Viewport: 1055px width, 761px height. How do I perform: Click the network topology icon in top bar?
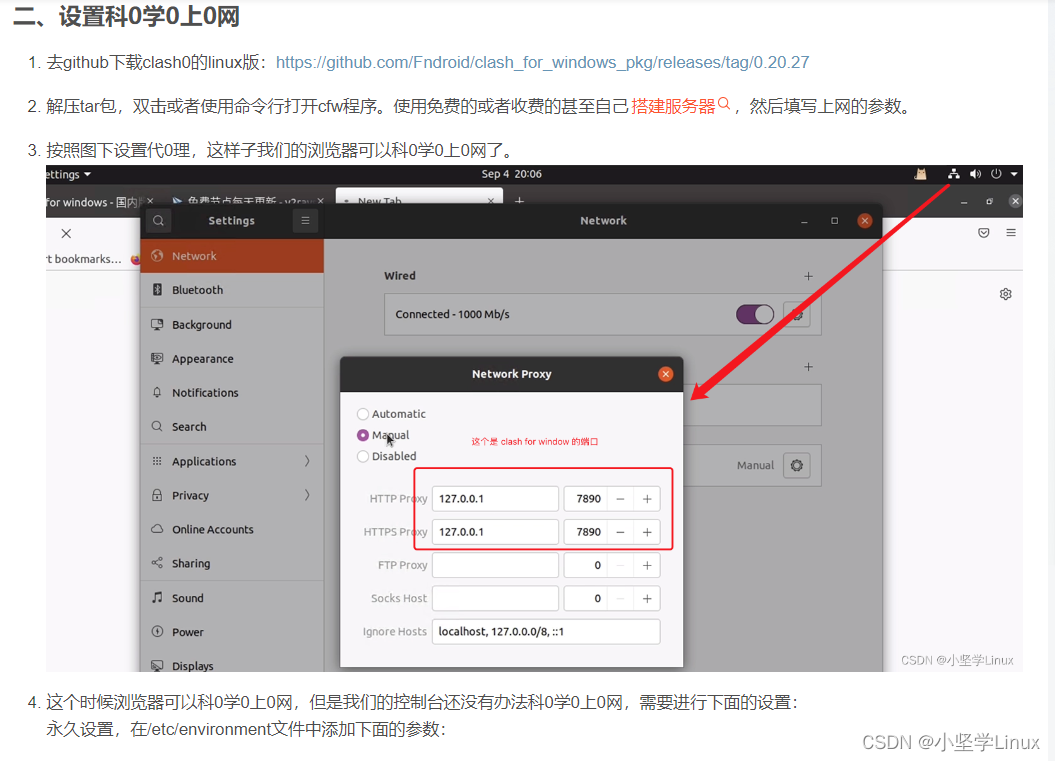tap(953, 173)
